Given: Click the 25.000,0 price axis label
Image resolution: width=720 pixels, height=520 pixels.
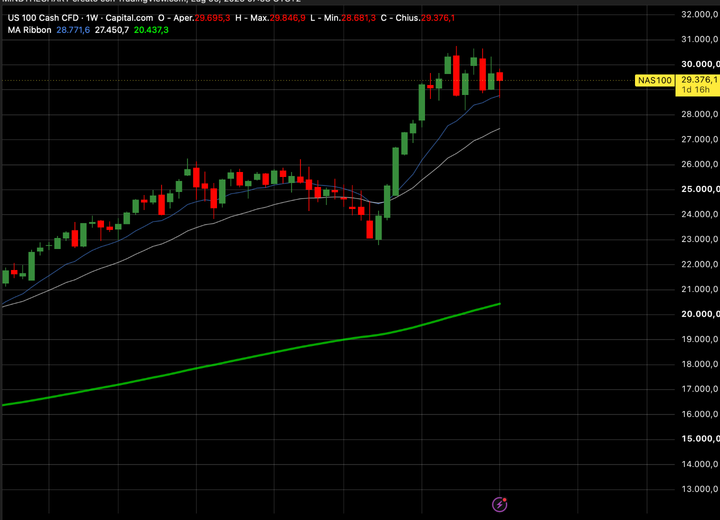Looking at the screenshot, I should [x=700, y=189].
